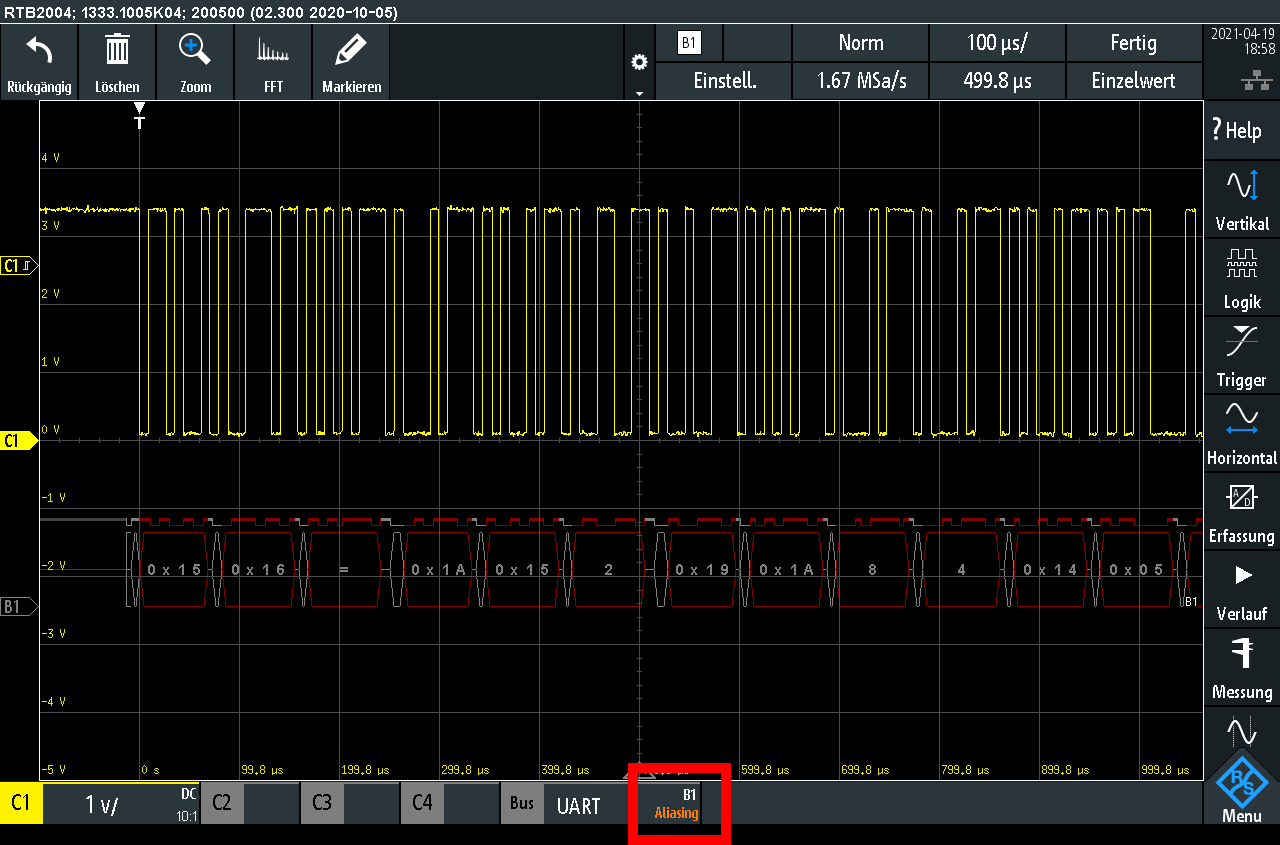Open the Erfassung acquisition settings
1280x845 pixels.
click(x=1241, y=511)
